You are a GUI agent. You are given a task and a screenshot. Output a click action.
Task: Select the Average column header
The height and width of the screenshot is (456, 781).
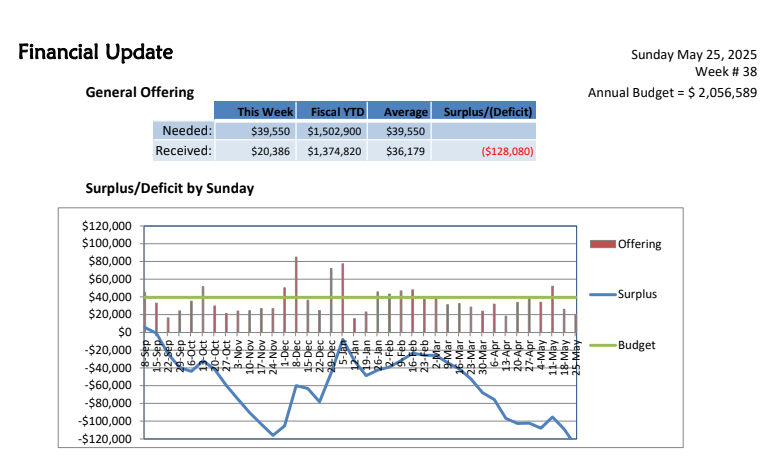coord(399,111)
